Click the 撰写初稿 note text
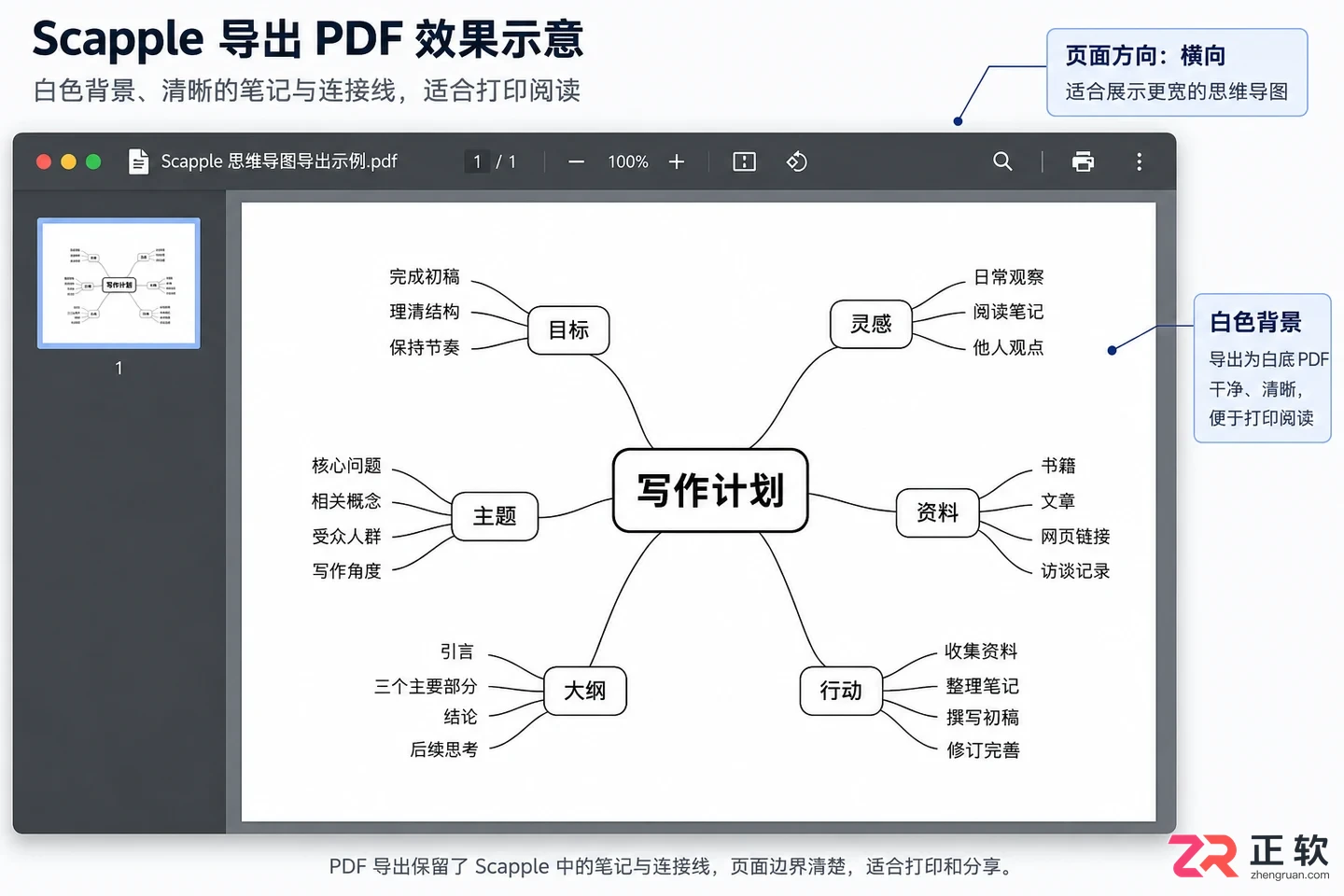1344x896 pixels. [983, 718]
